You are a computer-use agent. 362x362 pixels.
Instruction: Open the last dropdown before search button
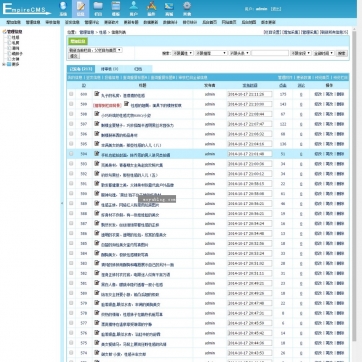pyautogui.click(x=324, y=53)
